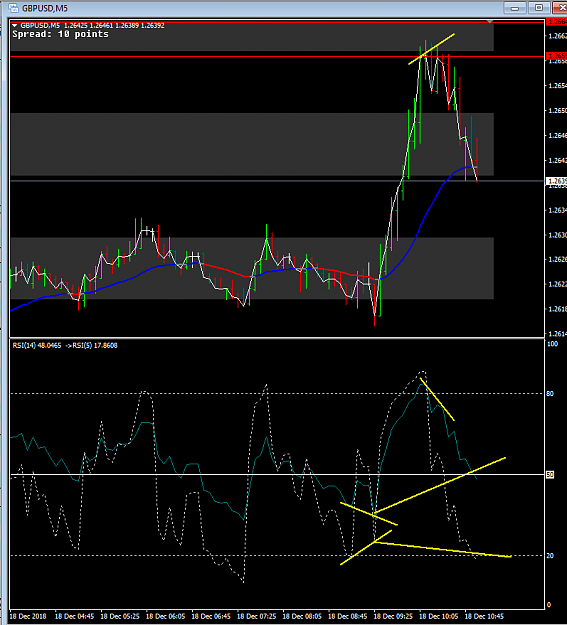Click the chart window icon in title bar
This screenshot has width=567, height=625.
point(14,8)
